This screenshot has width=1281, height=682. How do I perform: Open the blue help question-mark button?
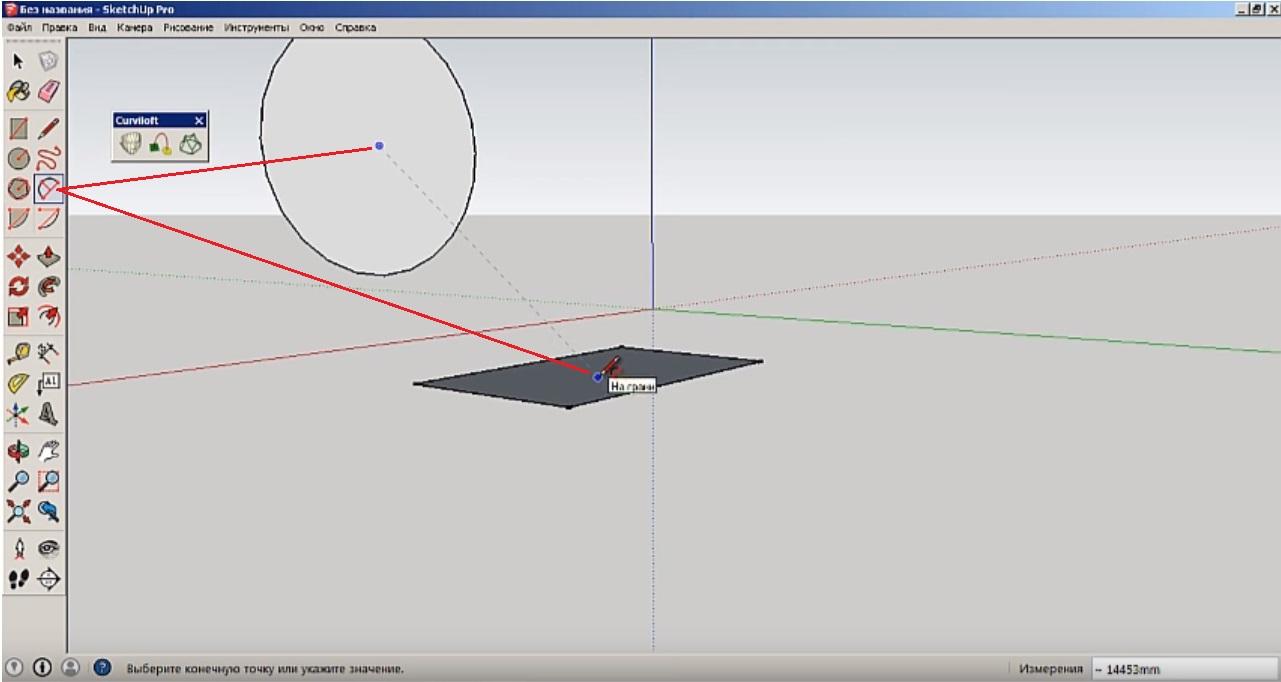(101, 667)
